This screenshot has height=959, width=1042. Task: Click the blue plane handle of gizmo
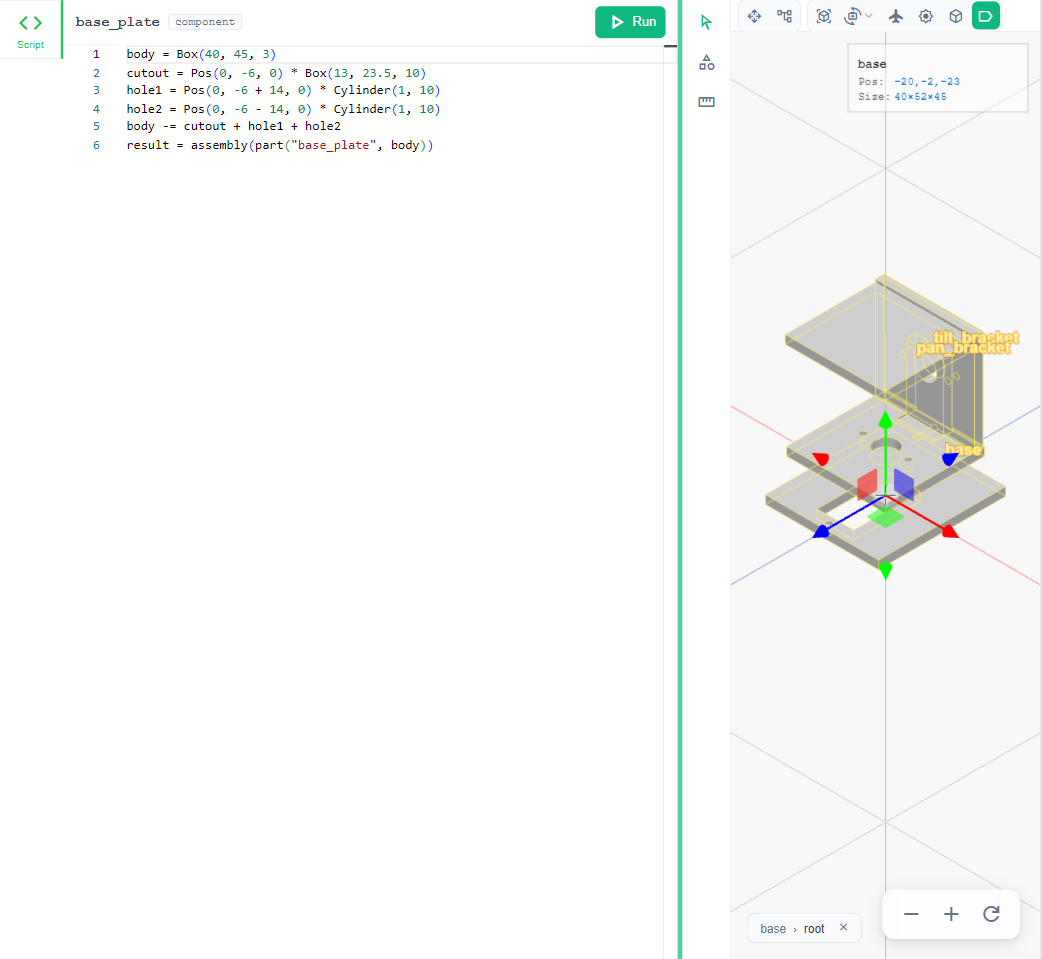click(904, 484)
